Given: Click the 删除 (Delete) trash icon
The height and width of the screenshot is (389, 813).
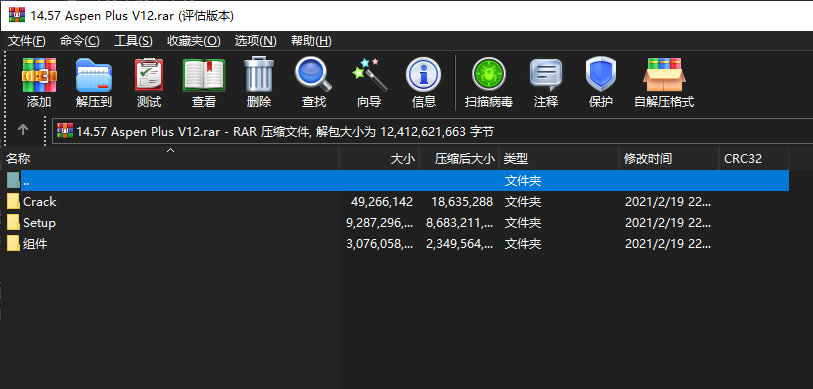Looking at the screenshot, I should (259, 74).
